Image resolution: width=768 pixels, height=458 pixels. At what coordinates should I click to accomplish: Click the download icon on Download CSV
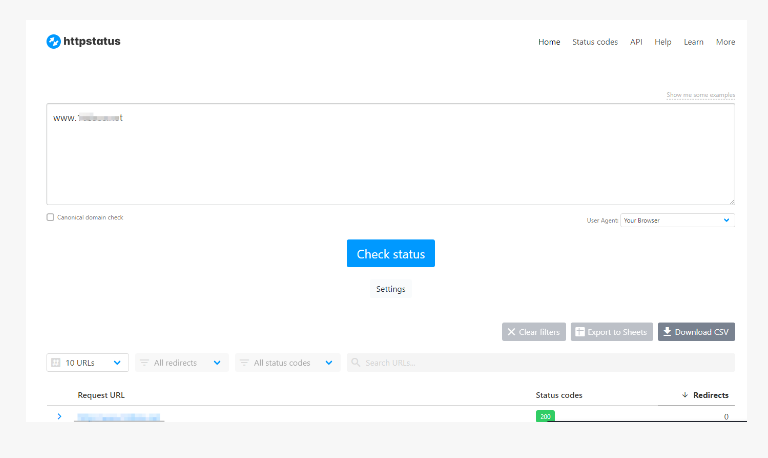pyautogui.click(x=667, y=332)
